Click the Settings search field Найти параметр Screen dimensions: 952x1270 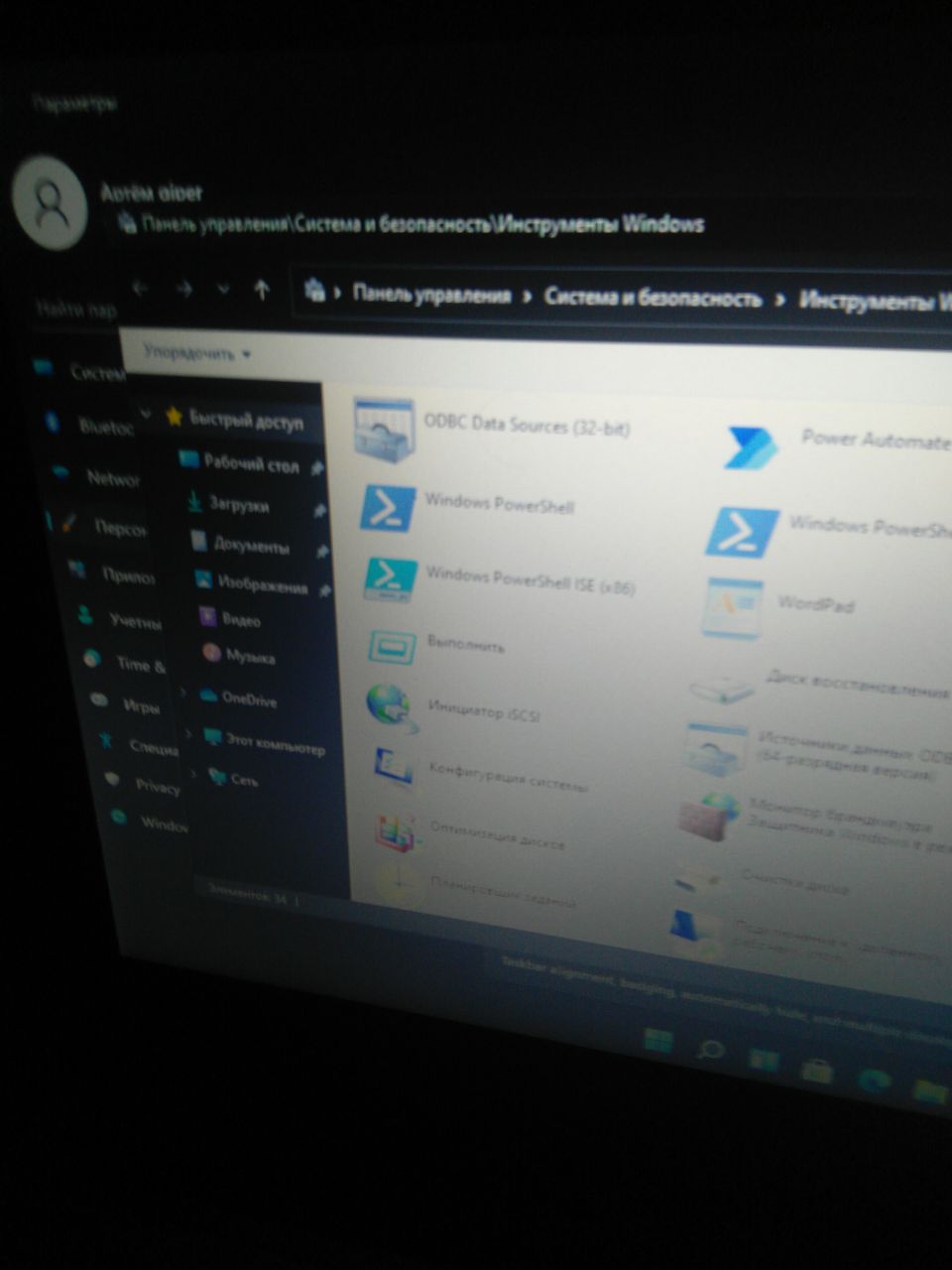(x=74, y=310)
